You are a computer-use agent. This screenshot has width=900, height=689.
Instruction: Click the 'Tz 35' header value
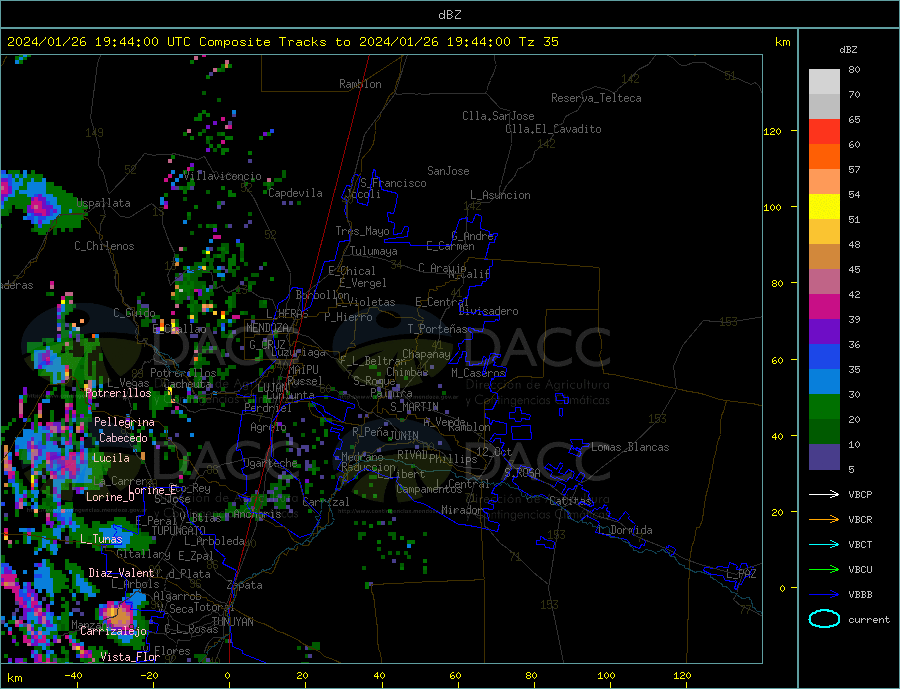(538, 42)
